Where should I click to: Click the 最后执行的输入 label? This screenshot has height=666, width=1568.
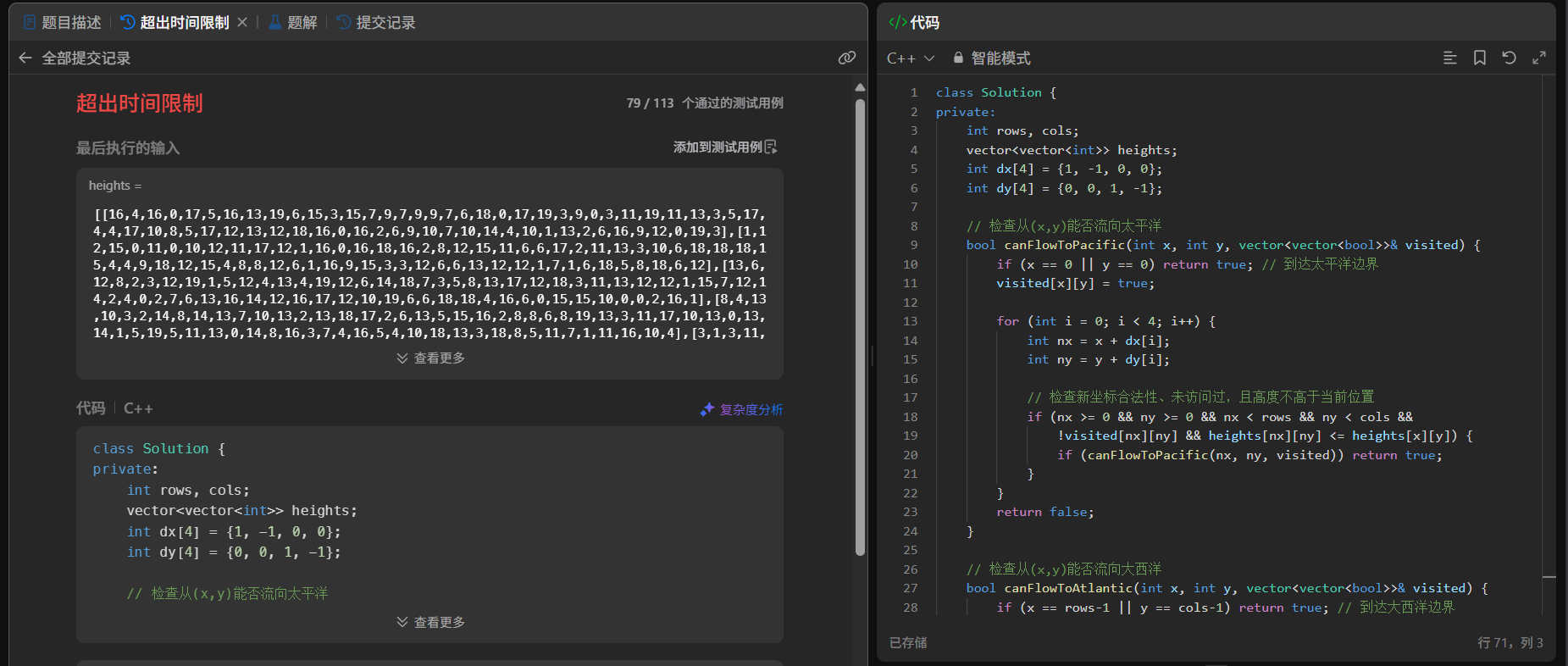click(128, 147)
